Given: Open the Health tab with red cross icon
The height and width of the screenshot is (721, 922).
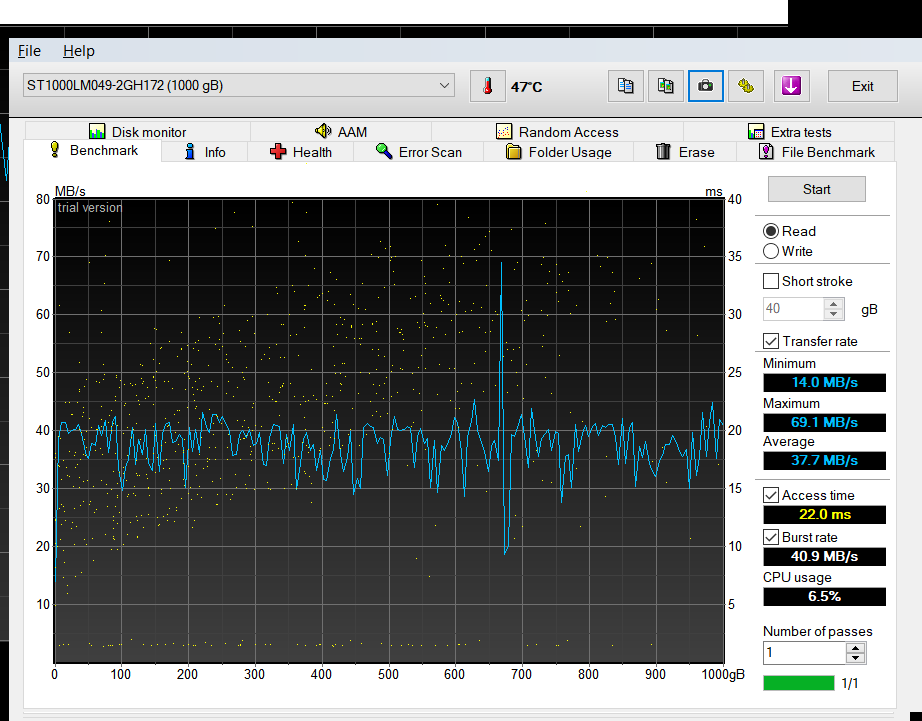Looking at the screenshot, I should click(300, 152).
